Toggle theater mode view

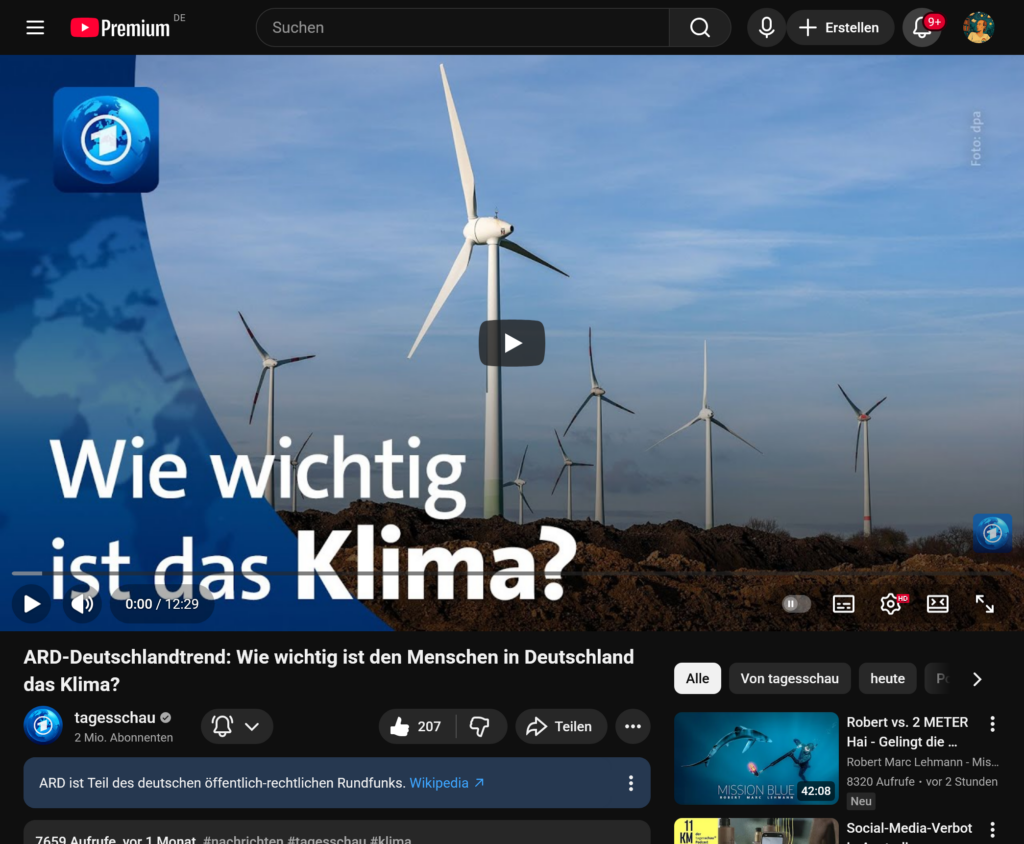coord(937,603)
